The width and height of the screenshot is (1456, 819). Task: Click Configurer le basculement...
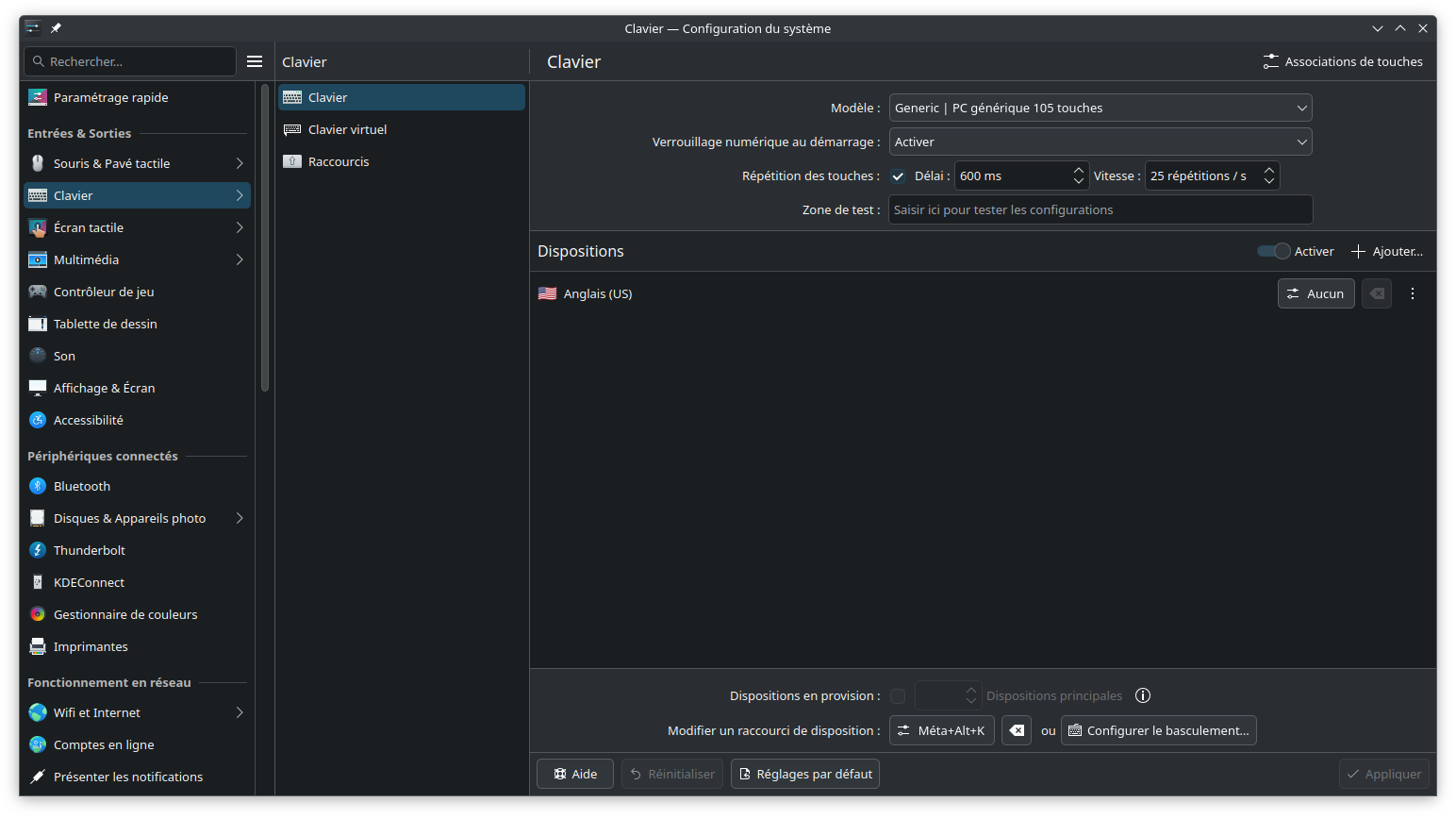(1159, 730)
